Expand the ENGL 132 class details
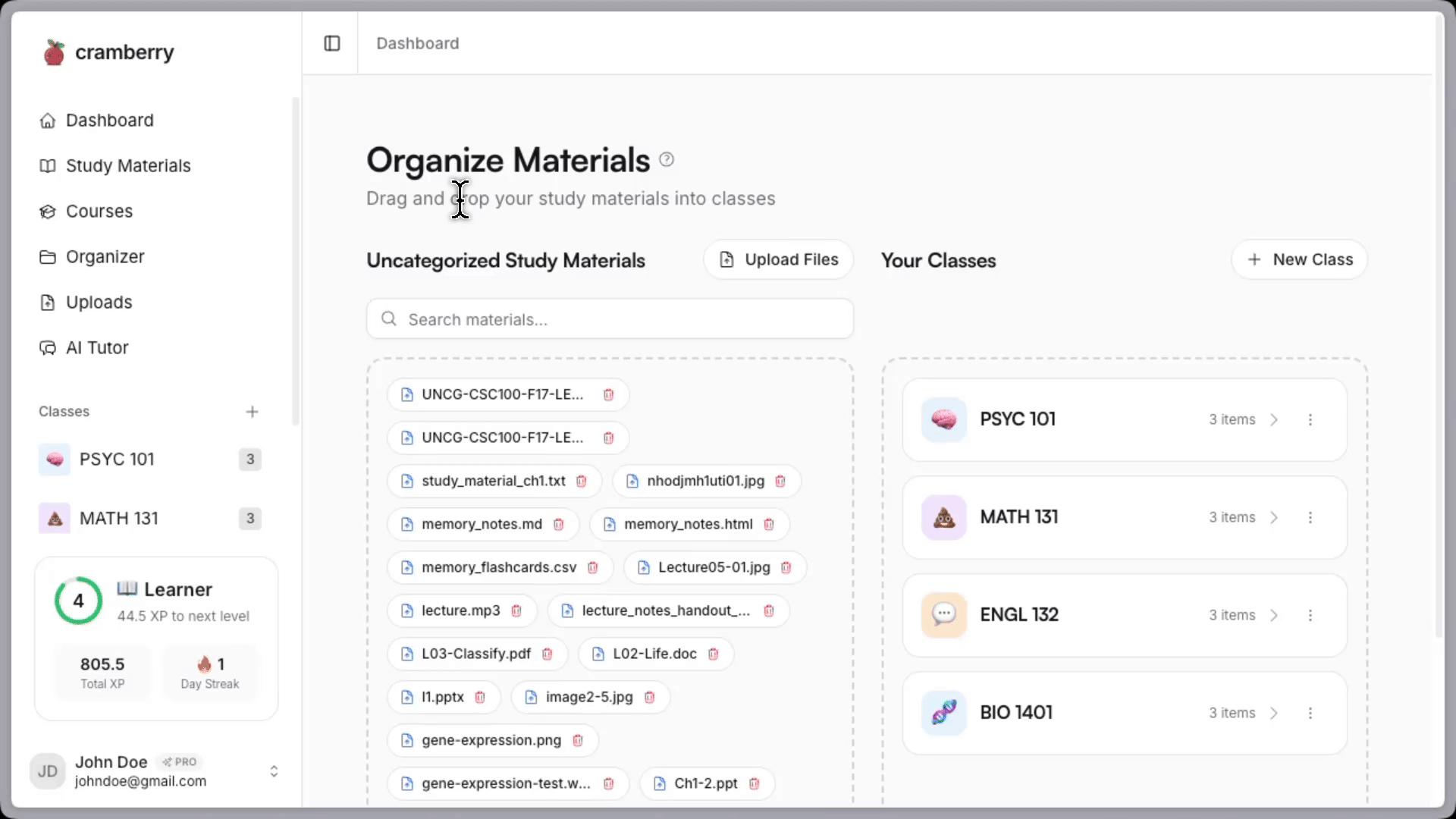Screen dimensions: 1456x819 click(x=1274, y=615)
